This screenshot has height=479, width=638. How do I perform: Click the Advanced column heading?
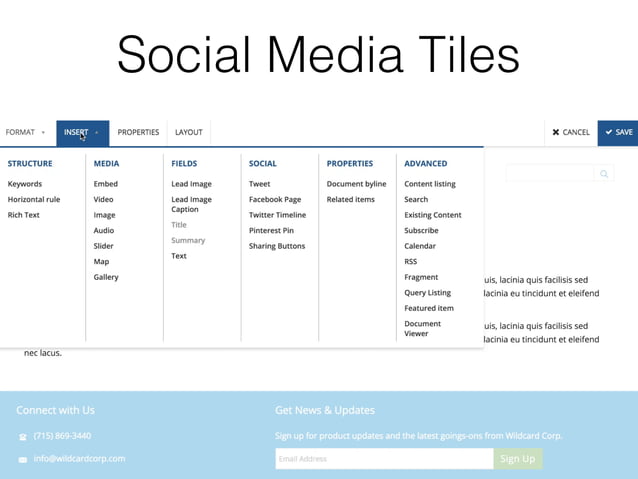click(426, 164)
